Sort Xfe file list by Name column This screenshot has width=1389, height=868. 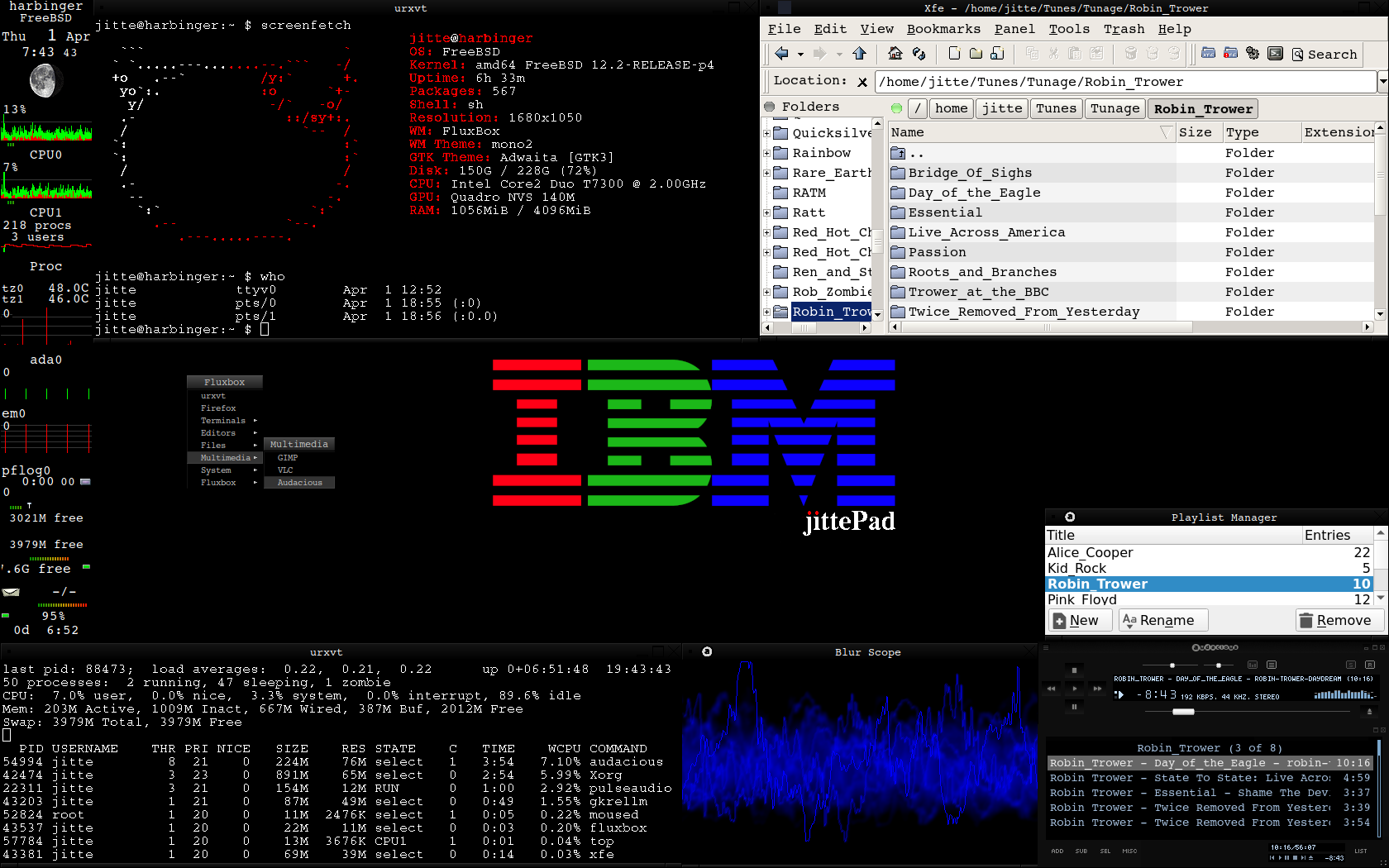(1032, 132)
